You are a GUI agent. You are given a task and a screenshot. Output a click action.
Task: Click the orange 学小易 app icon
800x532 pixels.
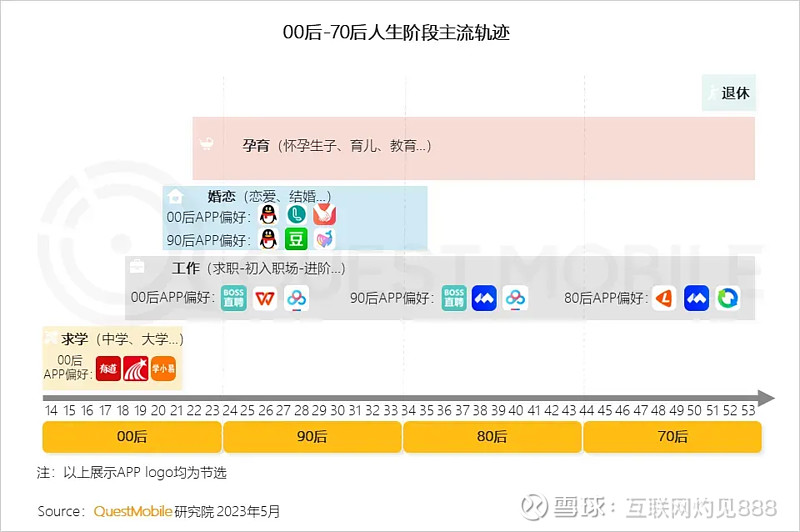click(x=163, y=368)
